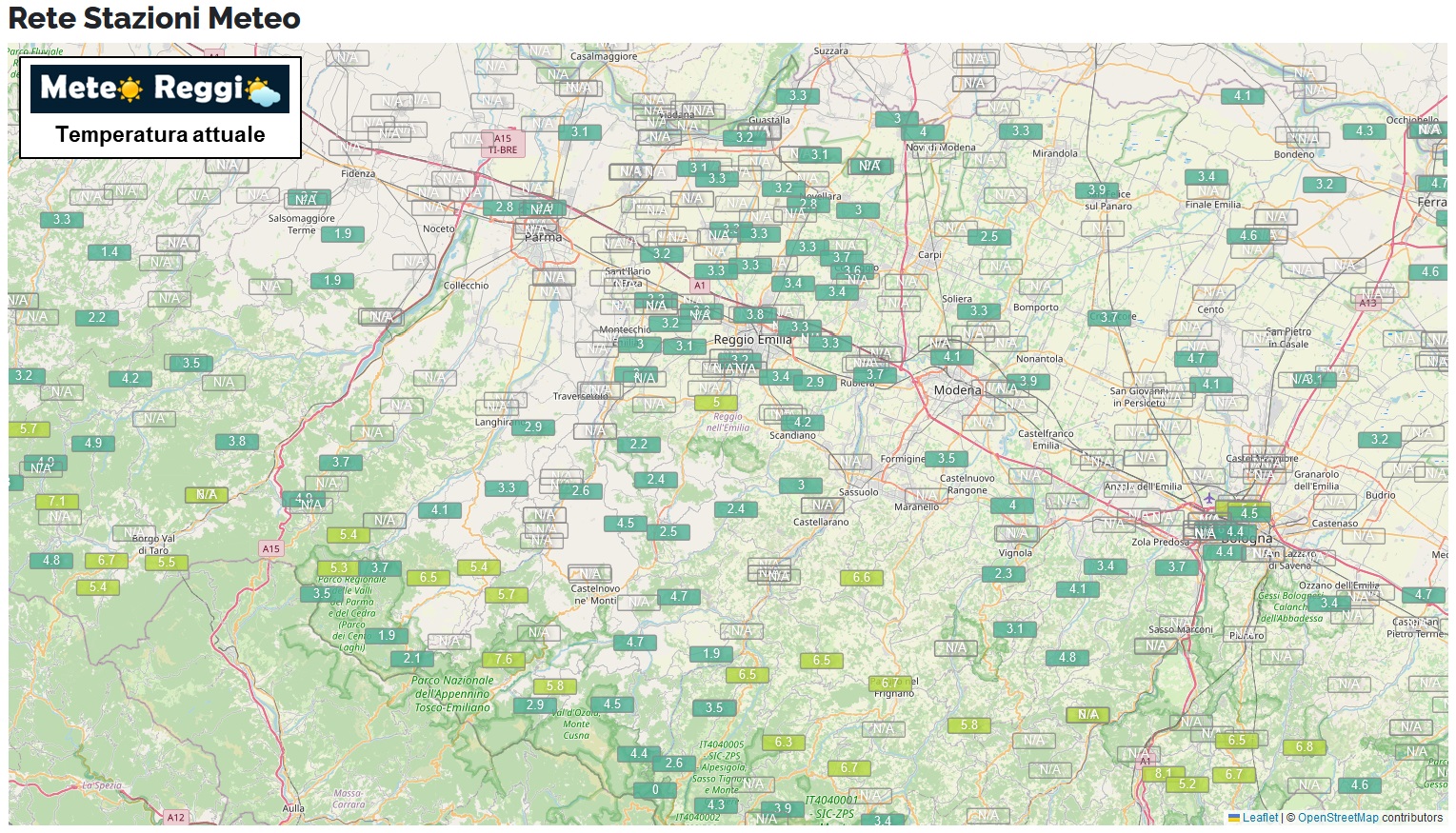Select the 7.6 temperature station marker
The height and width of the screenshot is (833, 1456).
[x=504, y=659]
